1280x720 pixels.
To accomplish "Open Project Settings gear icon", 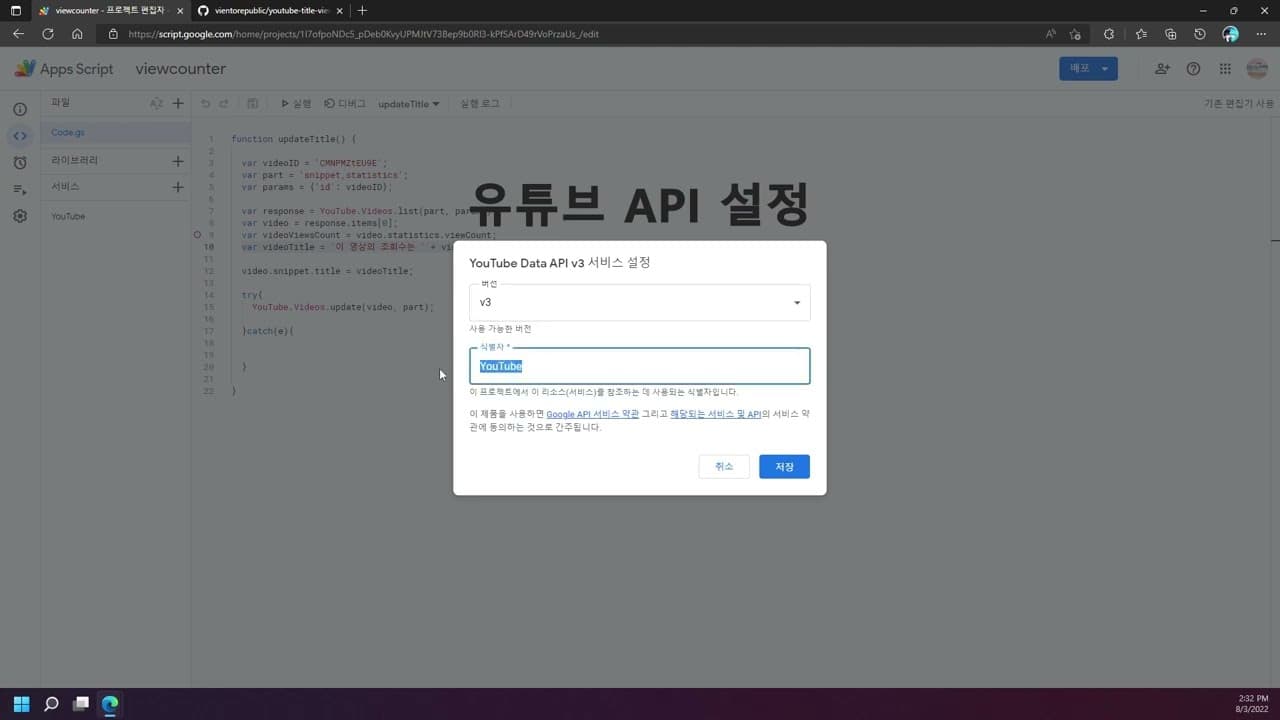I will tap(20, 216).
